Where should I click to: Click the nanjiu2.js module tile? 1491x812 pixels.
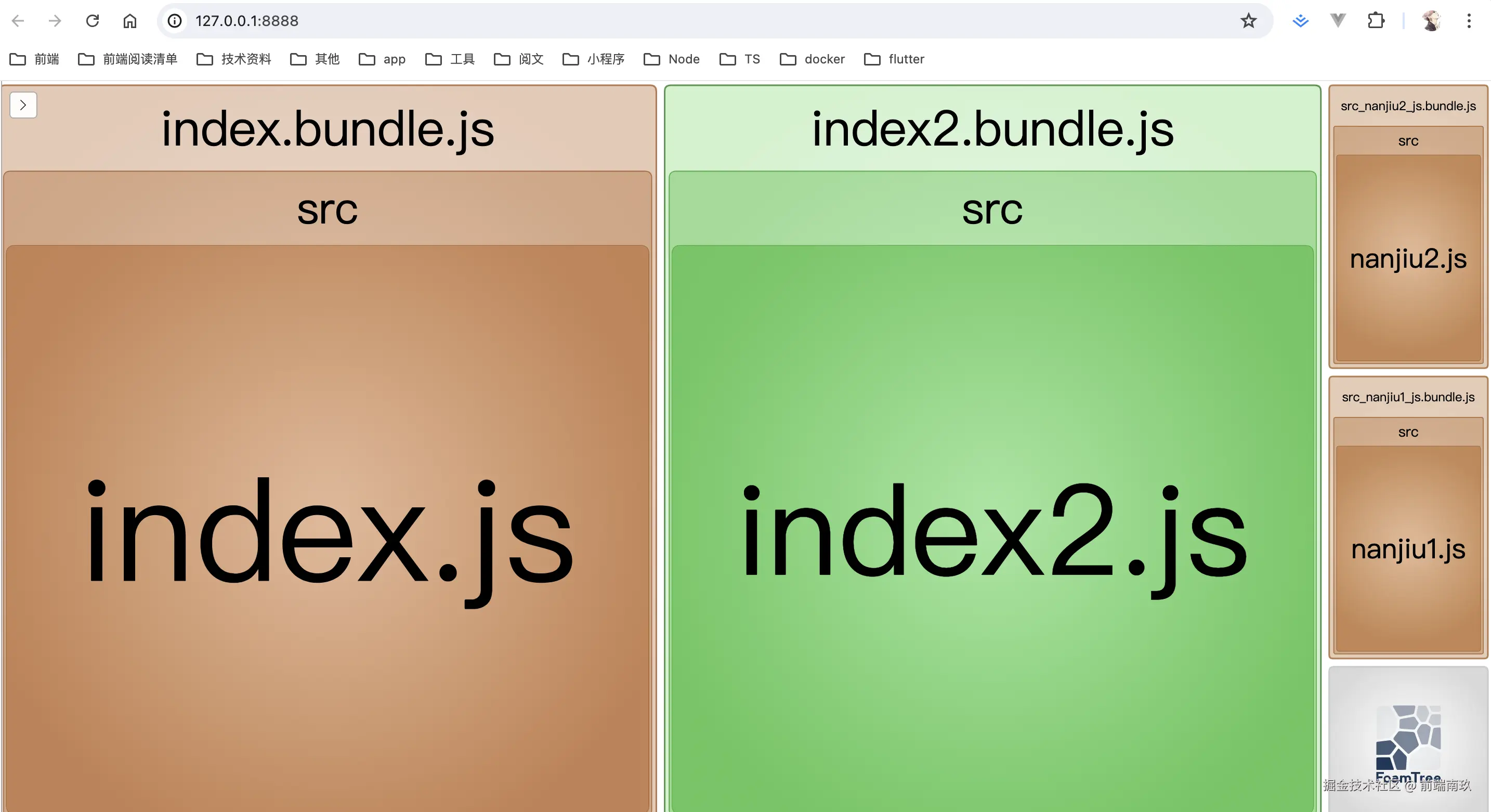click(x=1408, y=258)
